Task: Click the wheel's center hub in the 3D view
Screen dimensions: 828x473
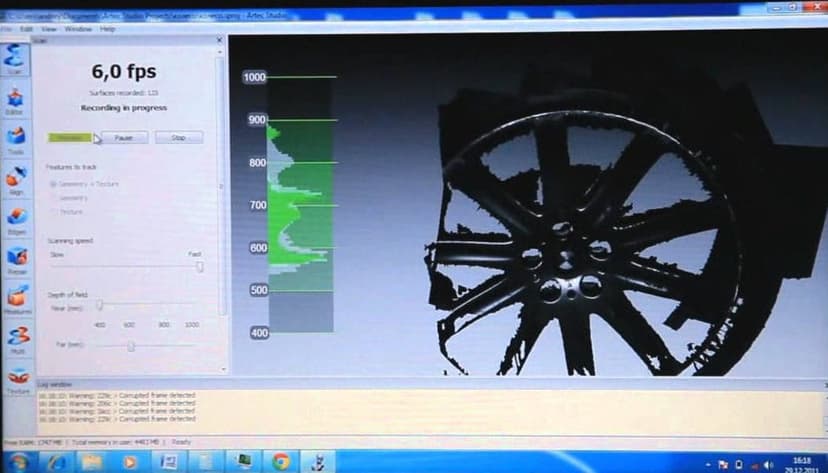Action: click(x=566, y=260)
